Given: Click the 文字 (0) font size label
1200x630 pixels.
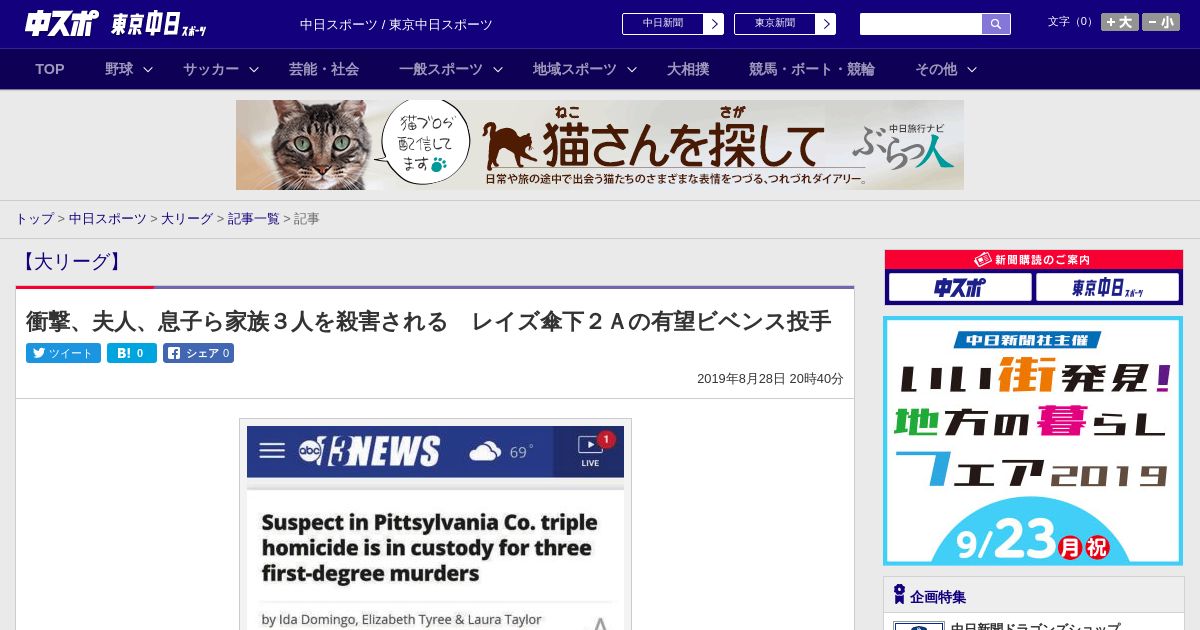Looking at the screenshot, I should (x=1071, y=22).
